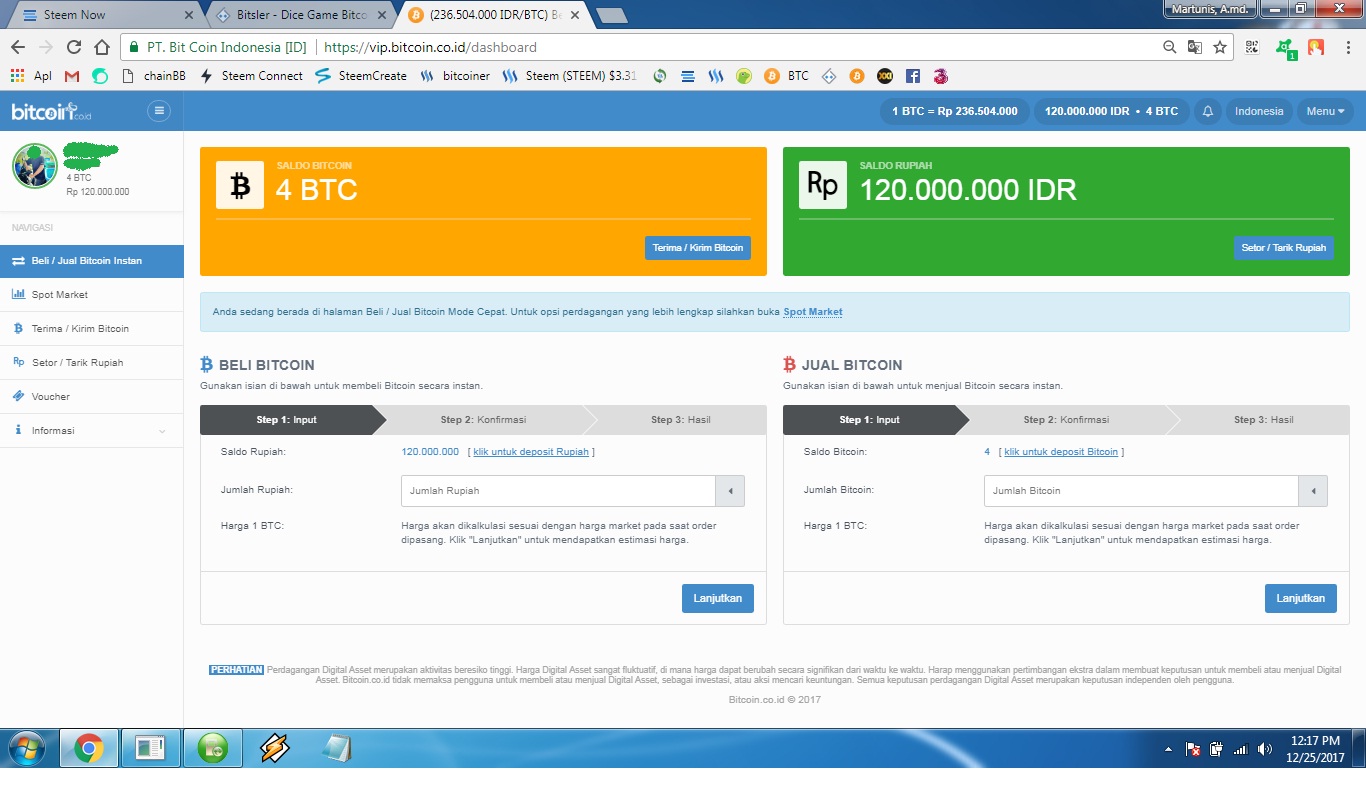Viewport: 1366px width, 800px height.
Task: Open the Apps bookmark shortcut
Action: coord(31,76)
